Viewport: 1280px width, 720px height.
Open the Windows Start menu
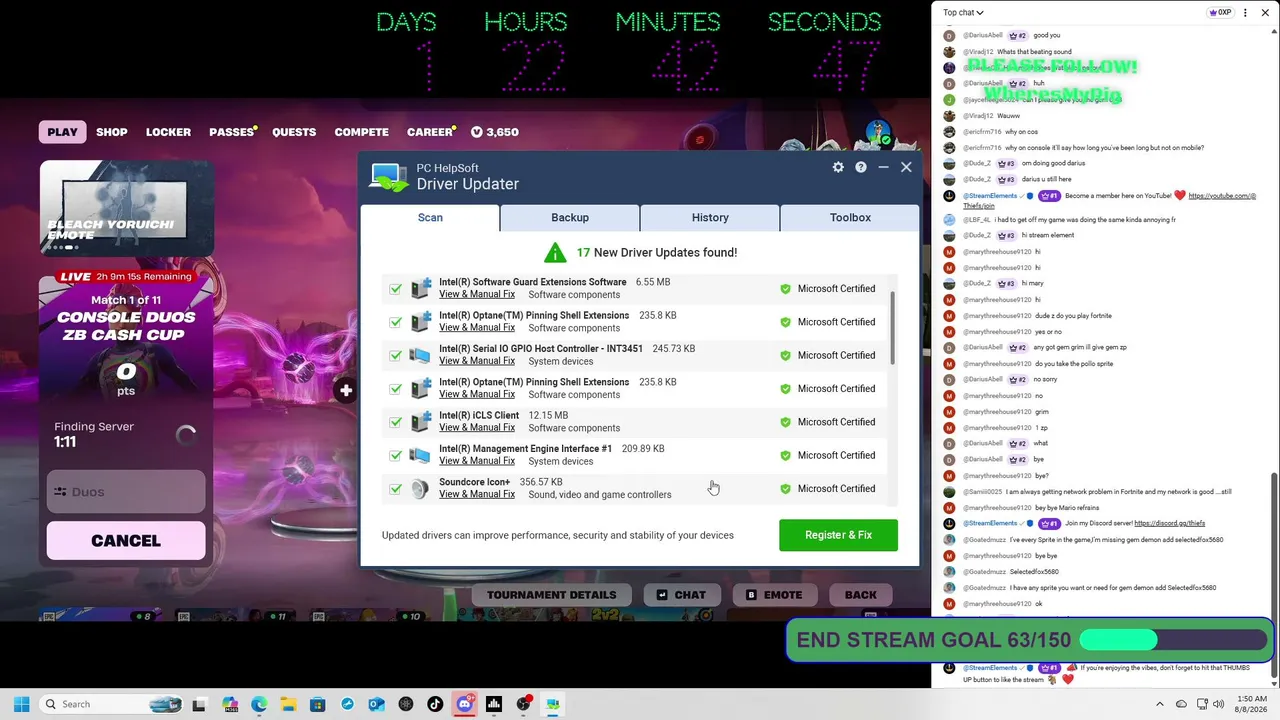click(21, 704)
